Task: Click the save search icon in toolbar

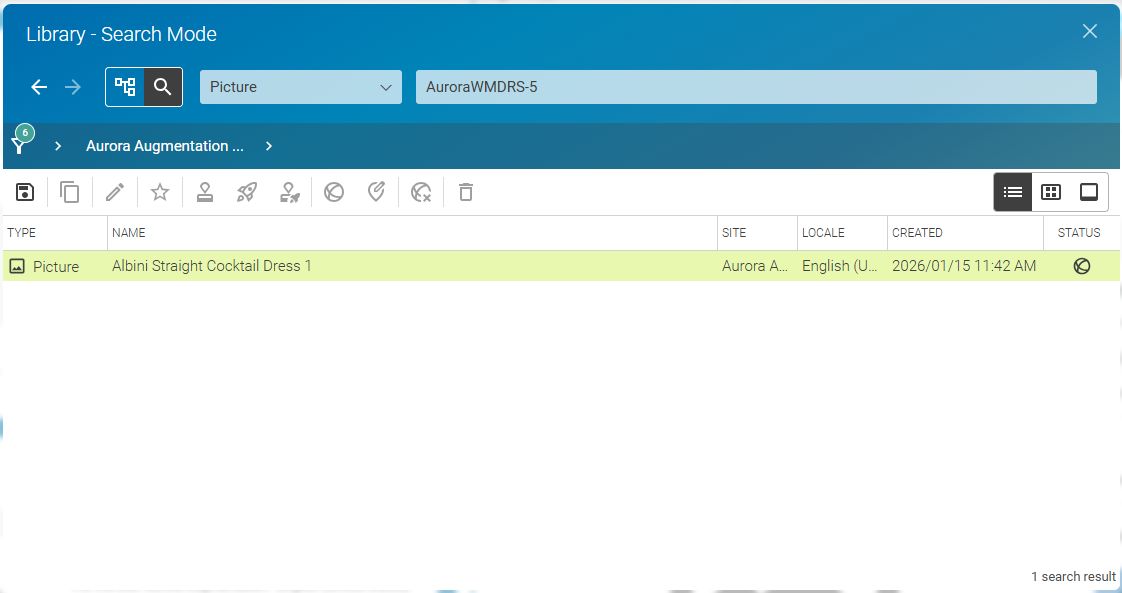Action: pyautogui.click(x=26, y=192)
